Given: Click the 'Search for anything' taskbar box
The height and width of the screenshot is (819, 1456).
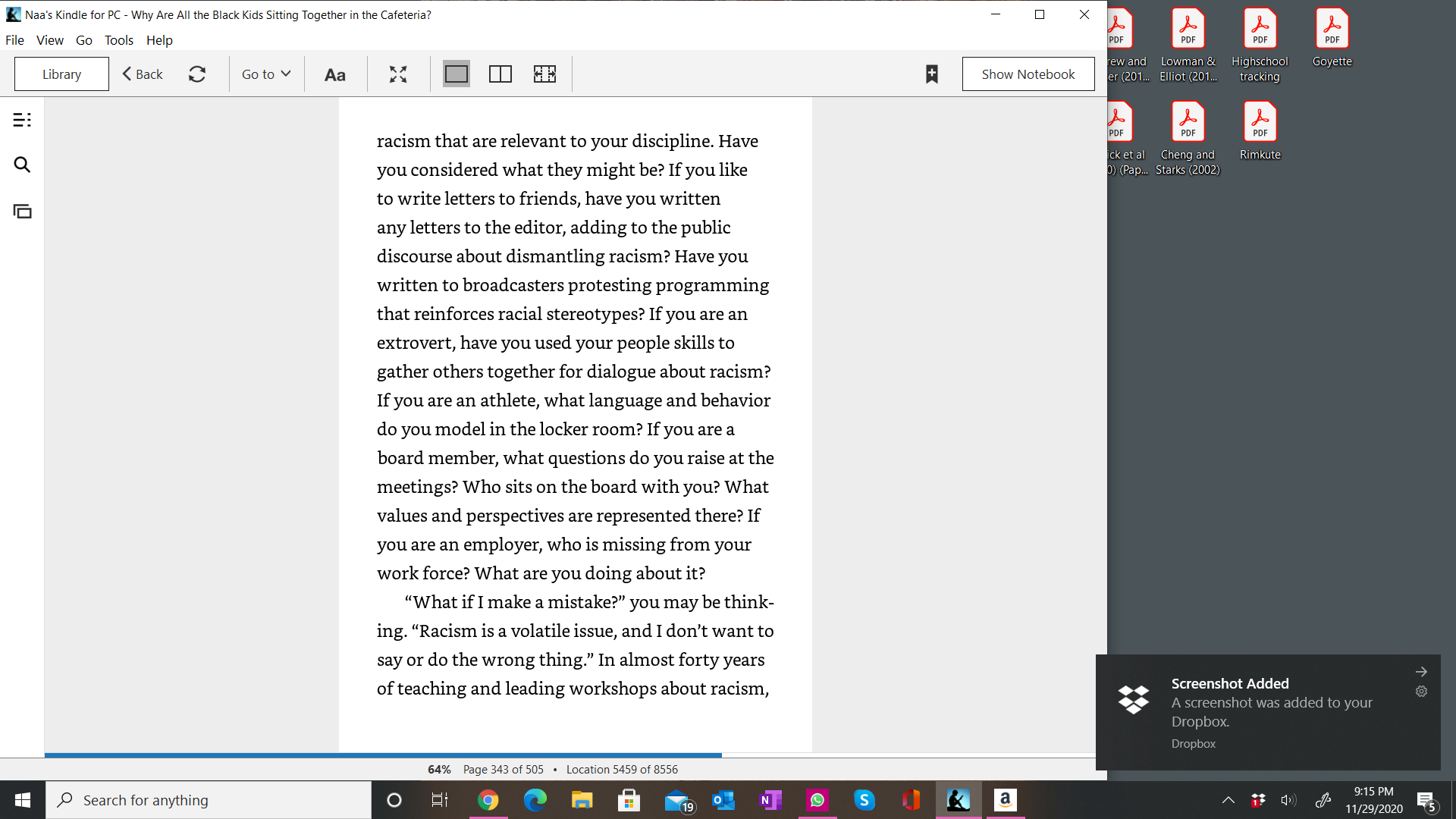Looking at the screenshot, I should (209, 800).
